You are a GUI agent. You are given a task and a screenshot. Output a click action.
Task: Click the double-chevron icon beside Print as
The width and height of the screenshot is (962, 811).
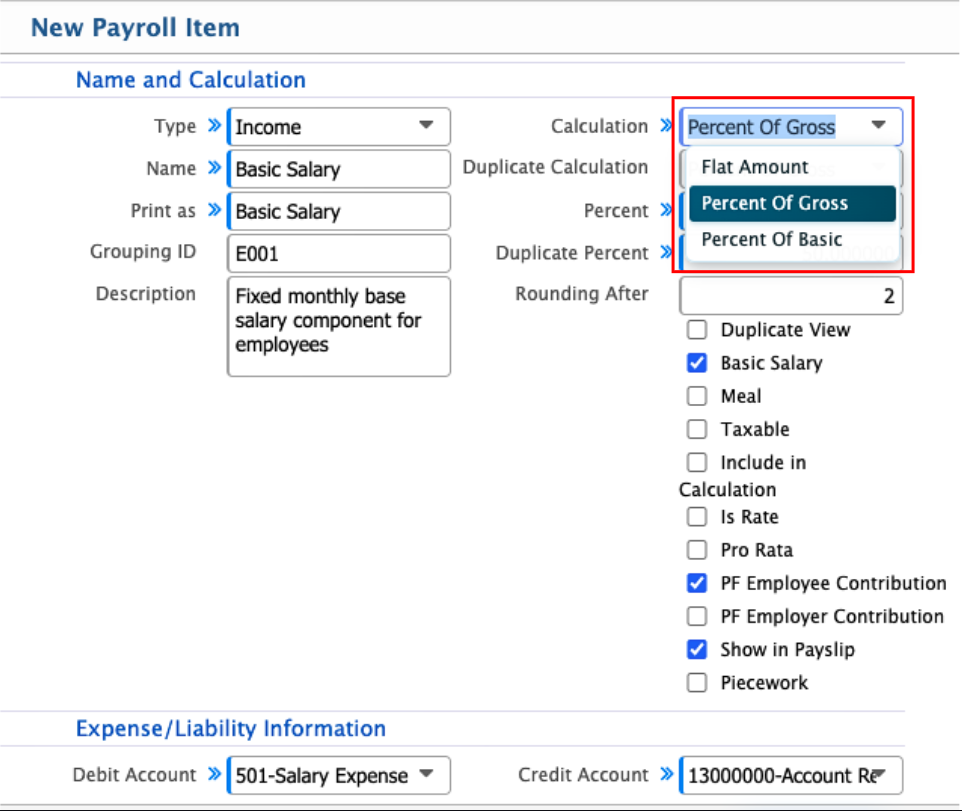point(214,210)
